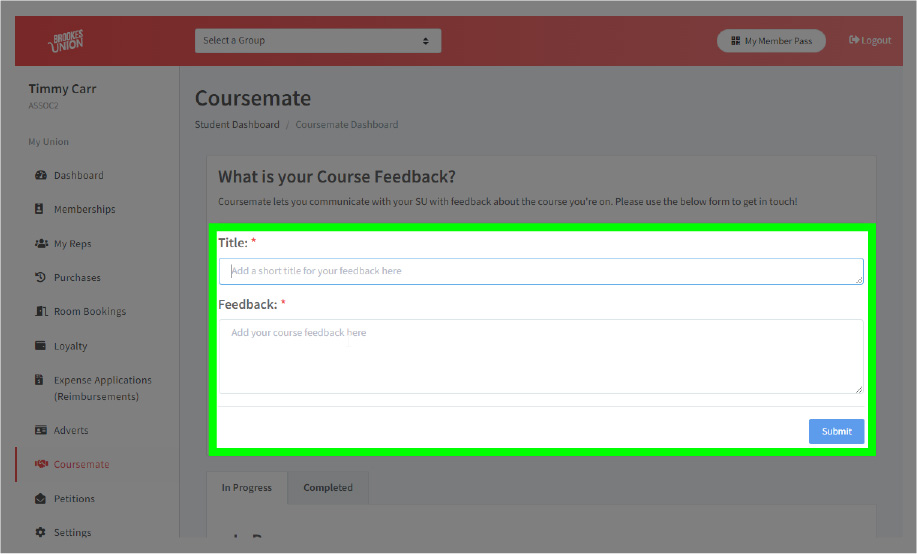917x554 pixels.
Task: Click the Settings gear icon
Action: [x=41, y=533]
